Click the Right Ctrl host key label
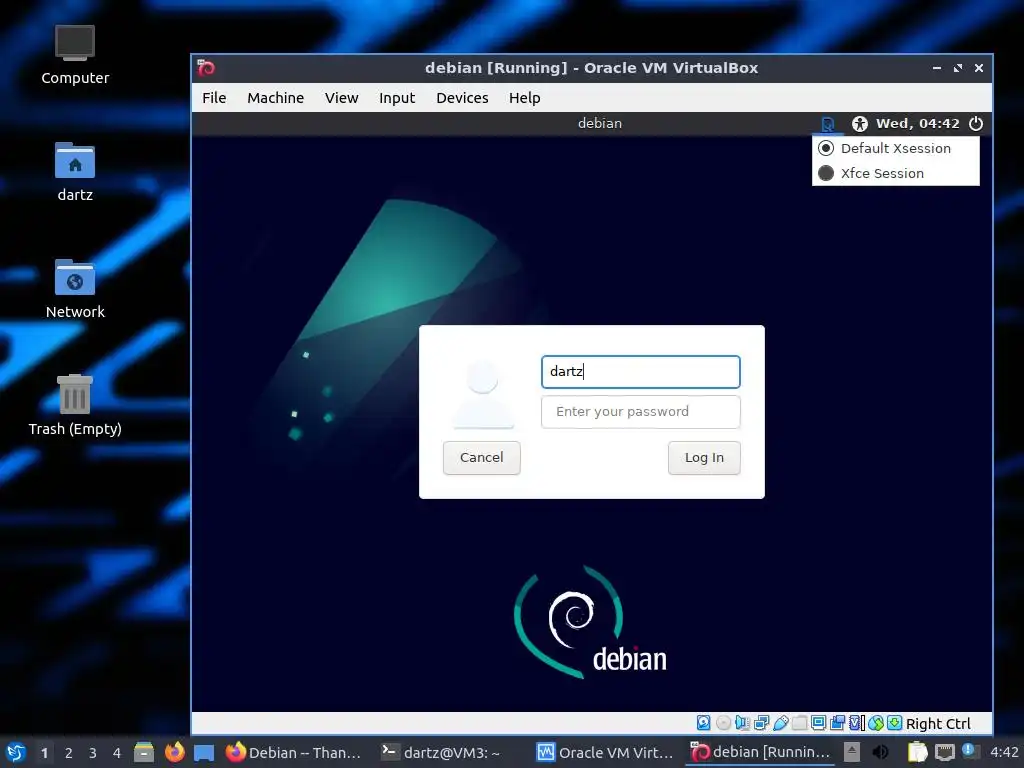Viewport: 1024px width, 768px height. coord(938,724)
